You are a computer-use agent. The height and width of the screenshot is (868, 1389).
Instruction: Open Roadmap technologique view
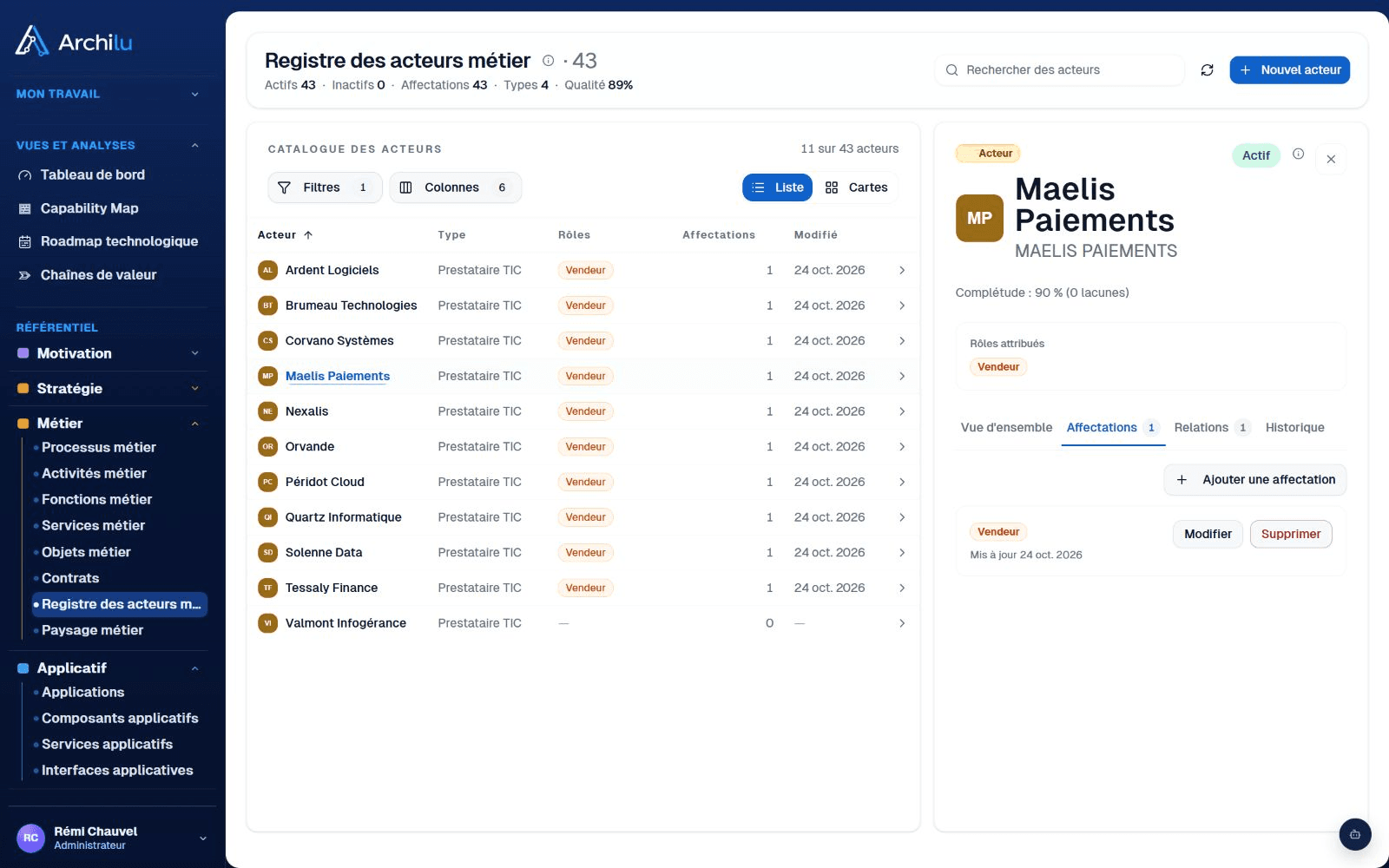pos(119,241)
